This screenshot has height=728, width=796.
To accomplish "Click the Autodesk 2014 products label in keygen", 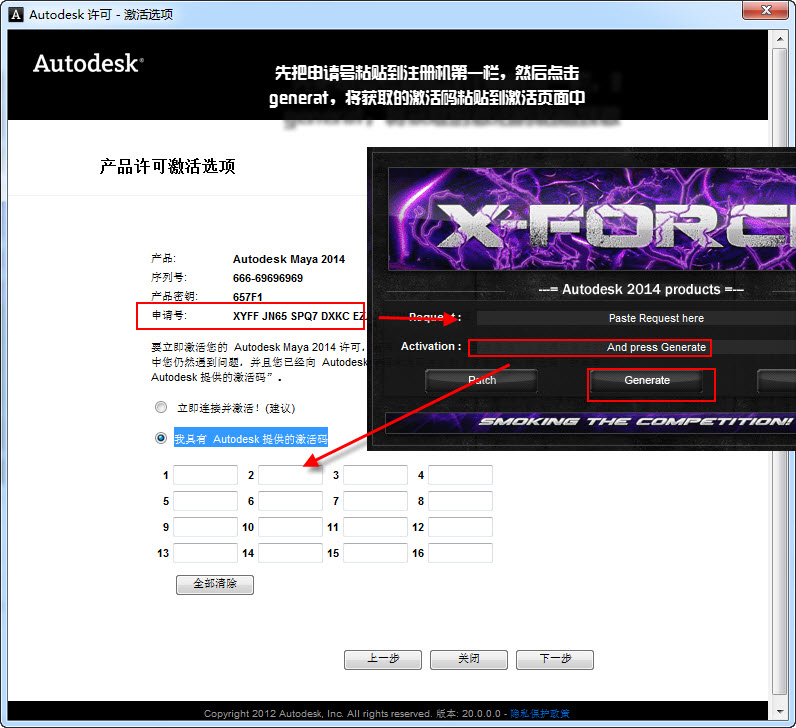I will point(641,289).
